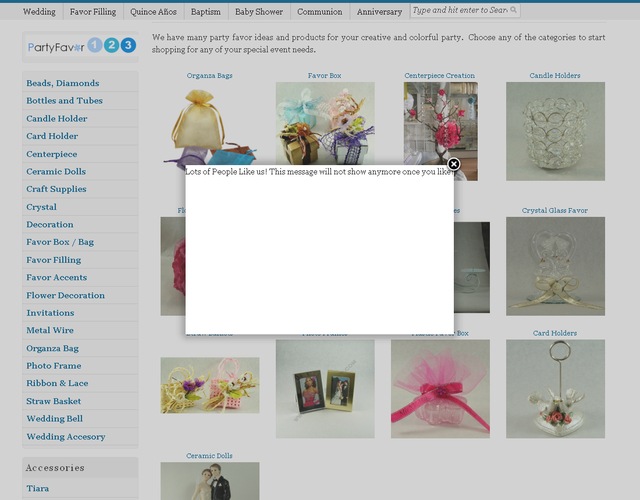
Task: Open Organza Bag sidebar category
Action: pyautogui.click(x=52, y=349)
